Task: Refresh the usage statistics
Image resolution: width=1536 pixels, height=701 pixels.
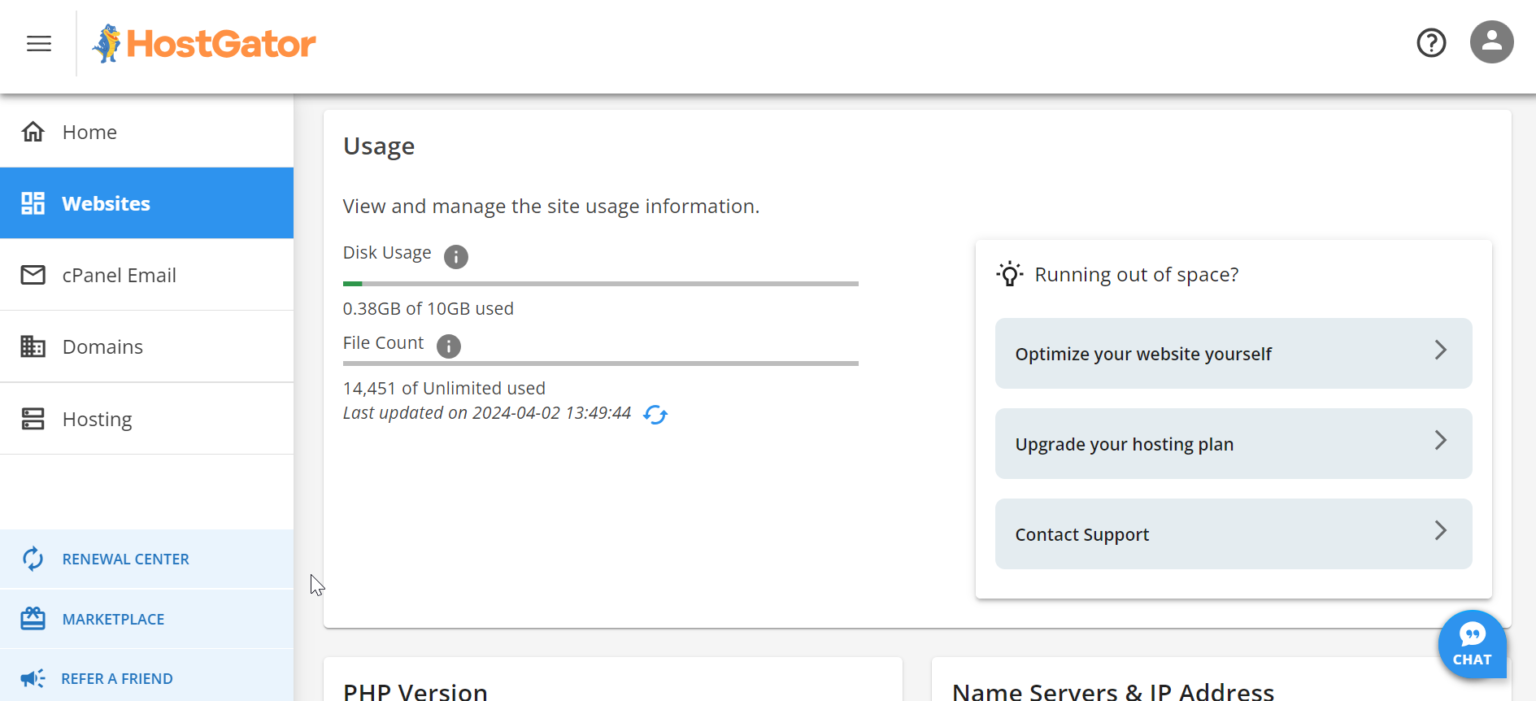Action: click(655, 414)
